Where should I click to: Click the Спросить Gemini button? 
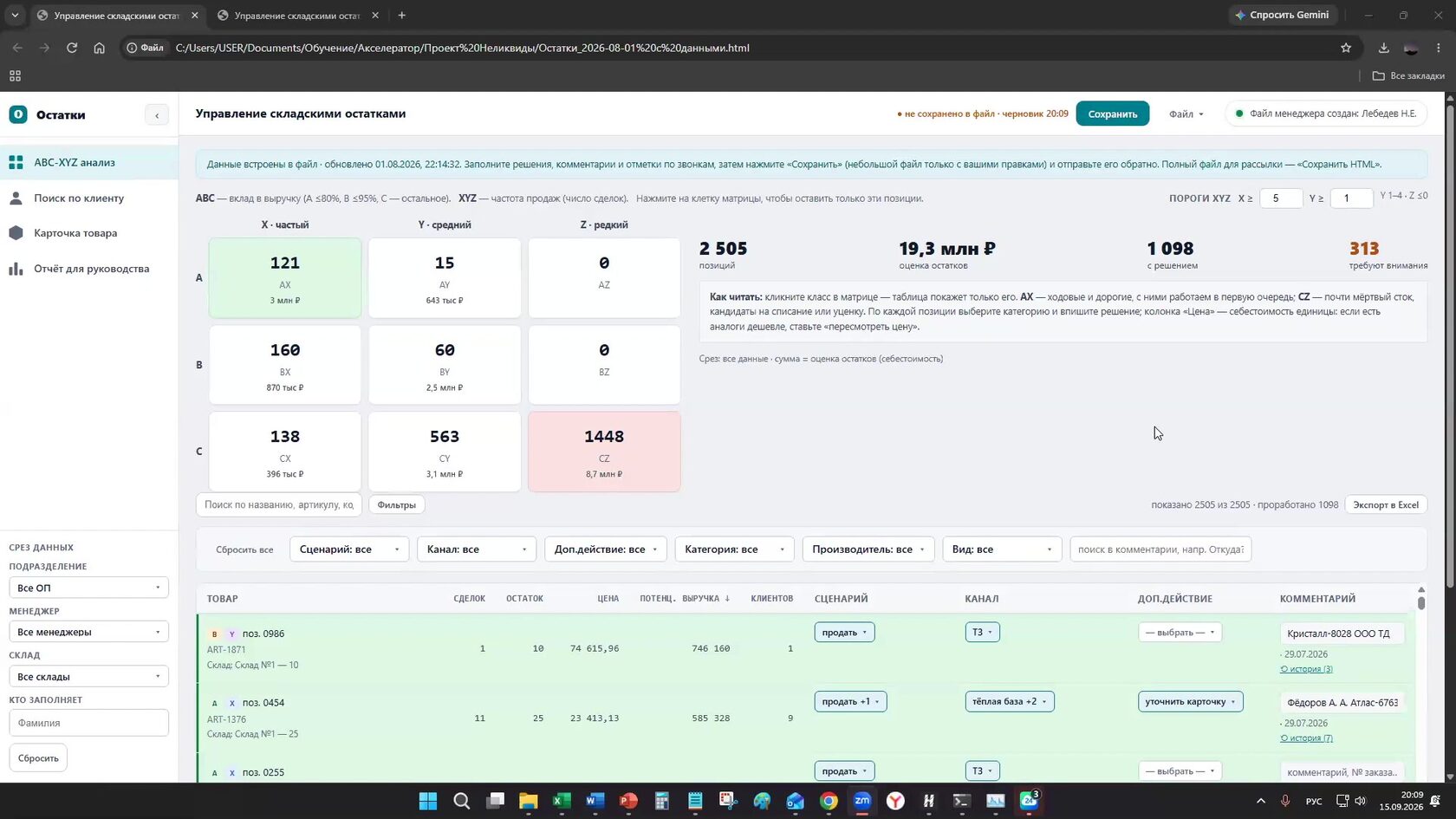point(1282,15)
